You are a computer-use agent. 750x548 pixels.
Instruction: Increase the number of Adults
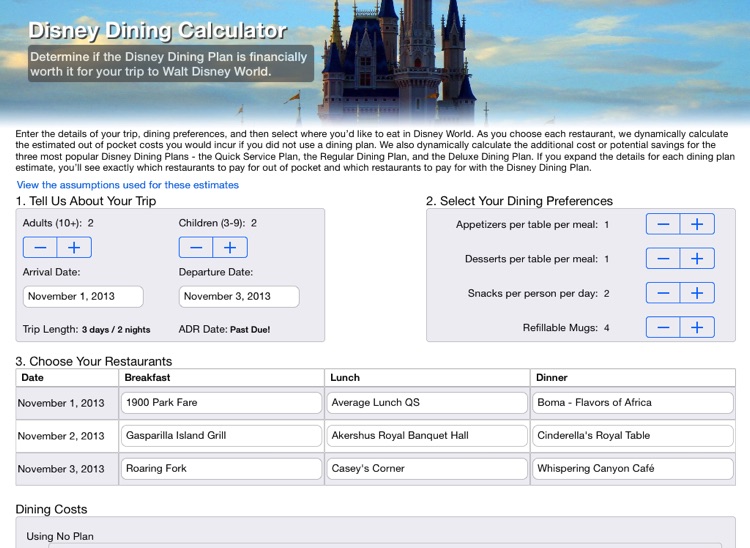tap(74, 247)
